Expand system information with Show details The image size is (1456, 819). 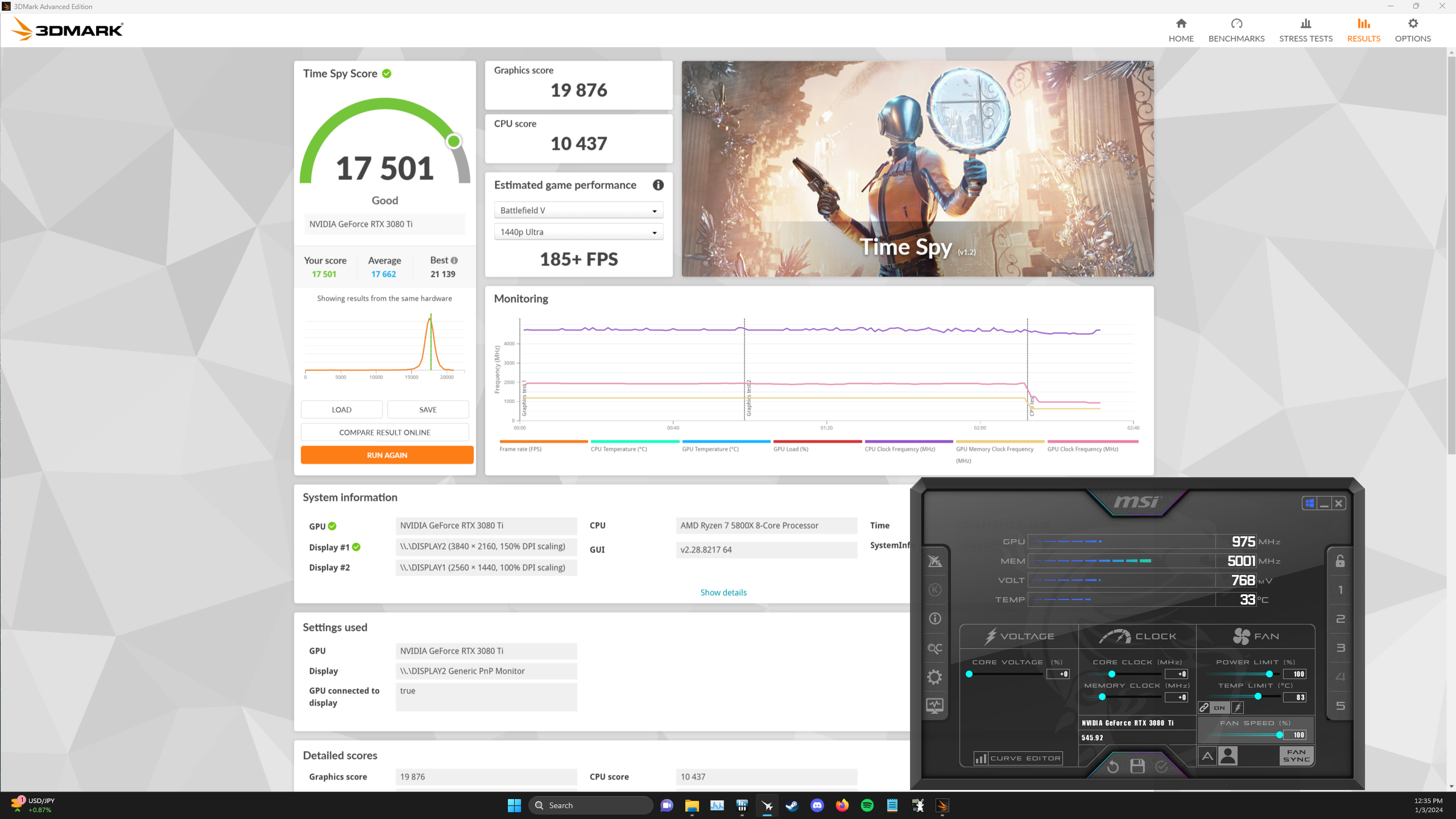coord(723,592)
